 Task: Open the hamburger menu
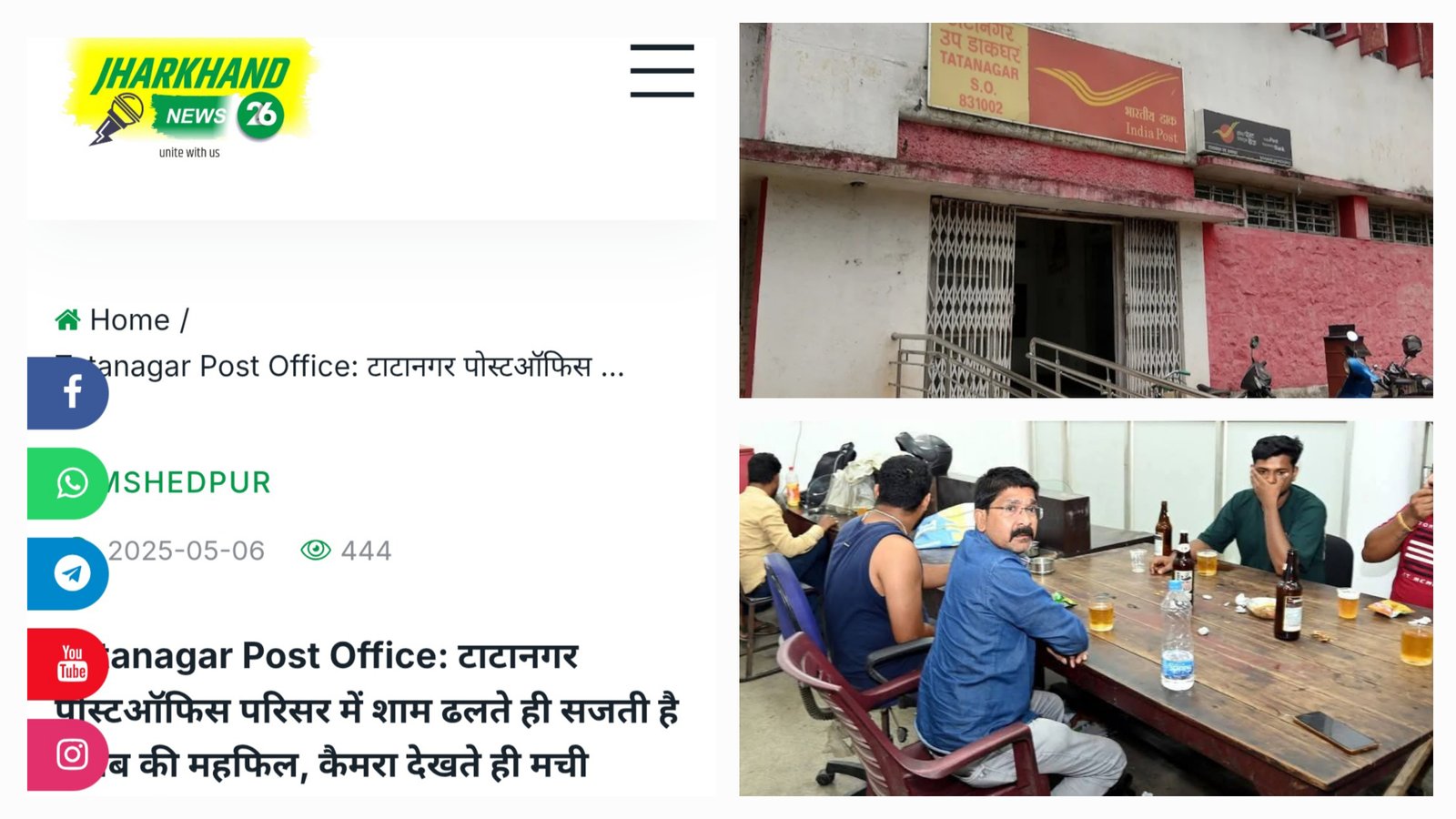[x=662, y=70]
